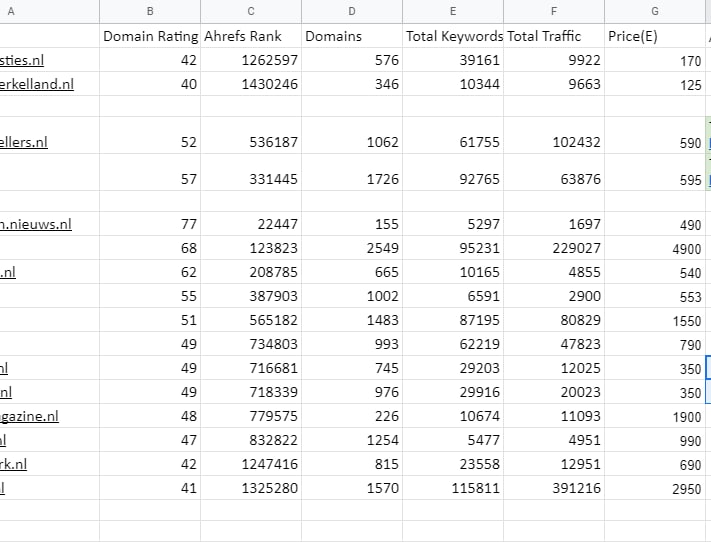Screen dimensions: 711x542
Task: Select column C header
Action: point(251,11)
